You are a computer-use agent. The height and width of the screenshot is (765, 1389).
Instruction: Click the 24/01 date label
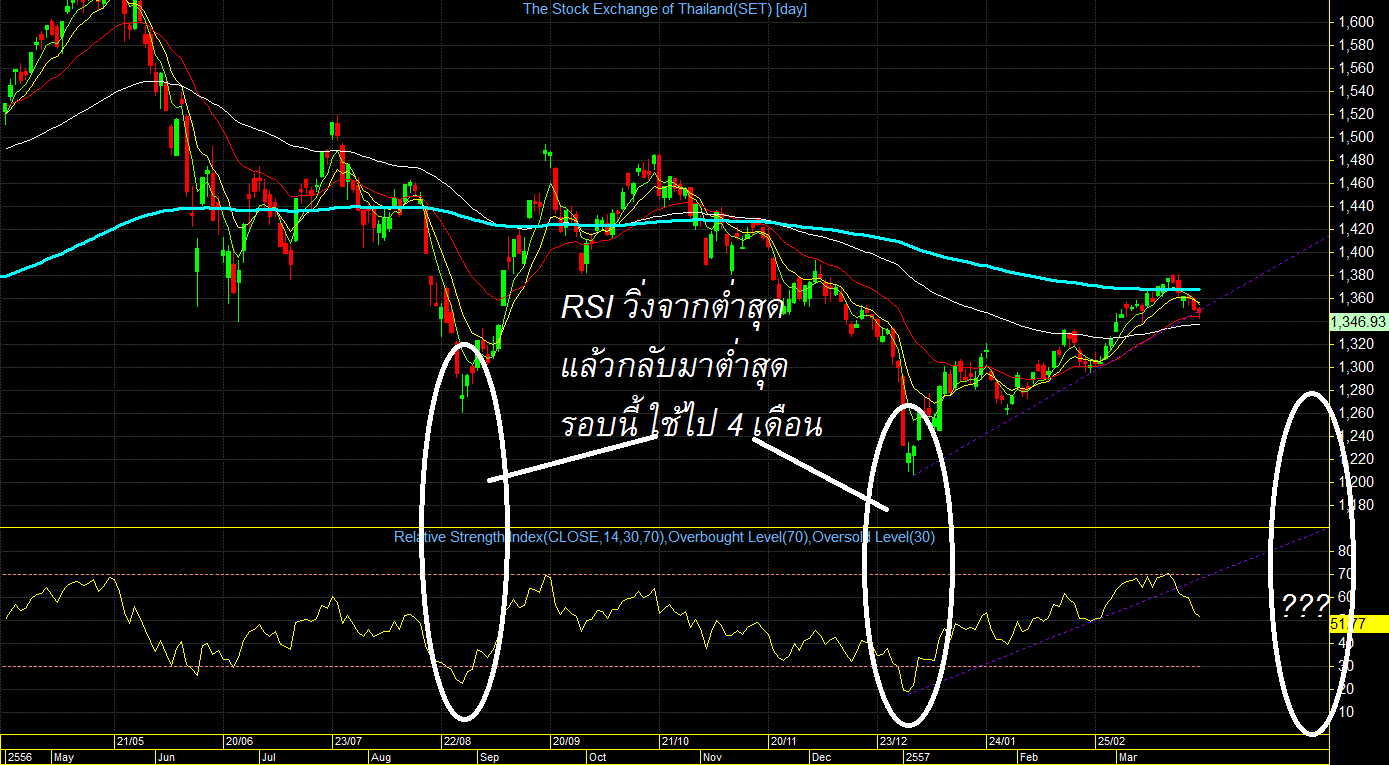pyautogui.click(x=1002, y=742)
